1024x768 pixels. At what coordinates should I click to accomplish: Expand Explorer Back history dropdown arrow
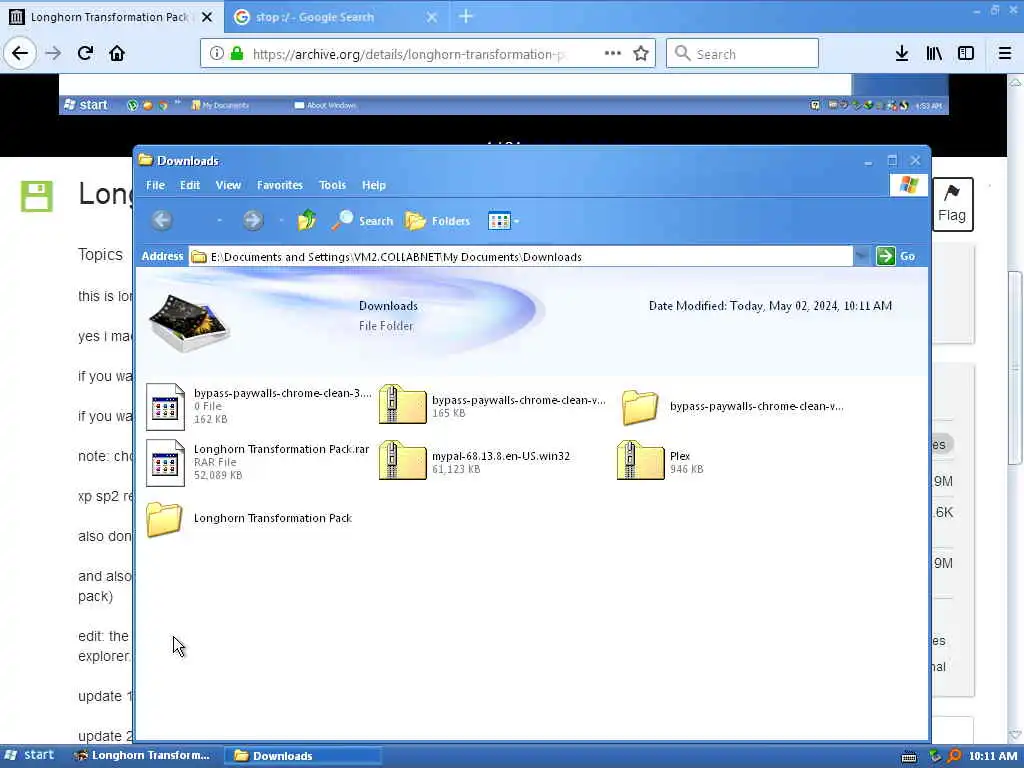219,221
